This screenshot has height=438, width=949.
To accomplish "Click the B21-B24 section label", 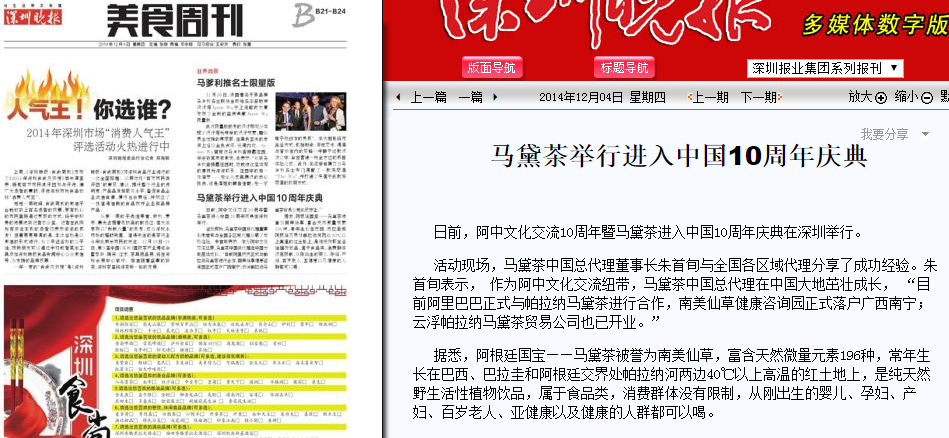I will point(332,10).
